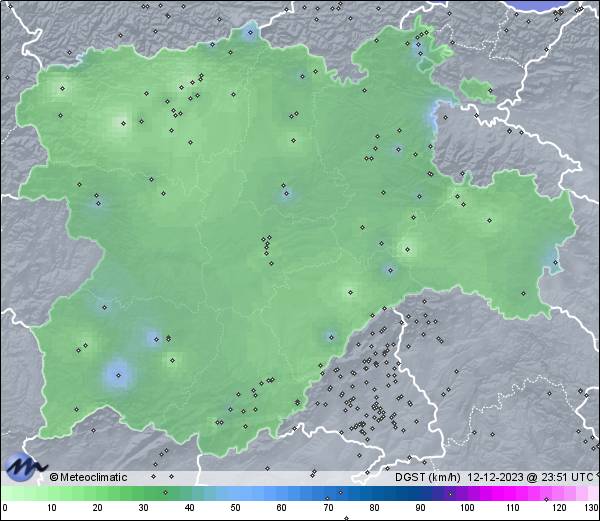Click the ©Meteoclimatic copyright text

click(88, 477)
